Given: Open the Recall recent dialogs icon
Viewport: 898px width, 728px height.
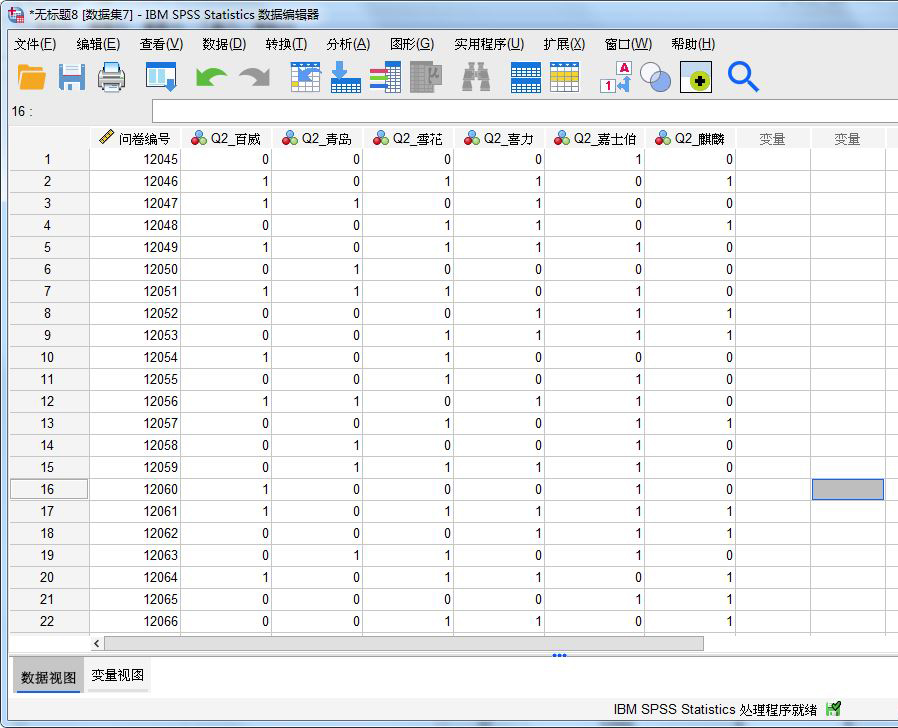Looking at the screenshot, I should click(161, 77).
